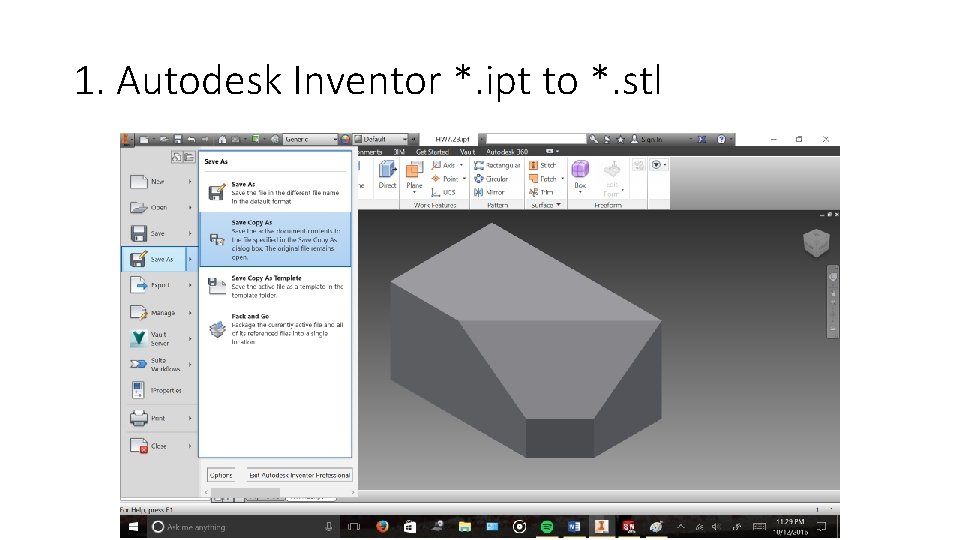Open Spotify from the taskbar
Image resolution: width=960 pixels, height=540 pixels.
pyautogui.click(x=547, y=527)
